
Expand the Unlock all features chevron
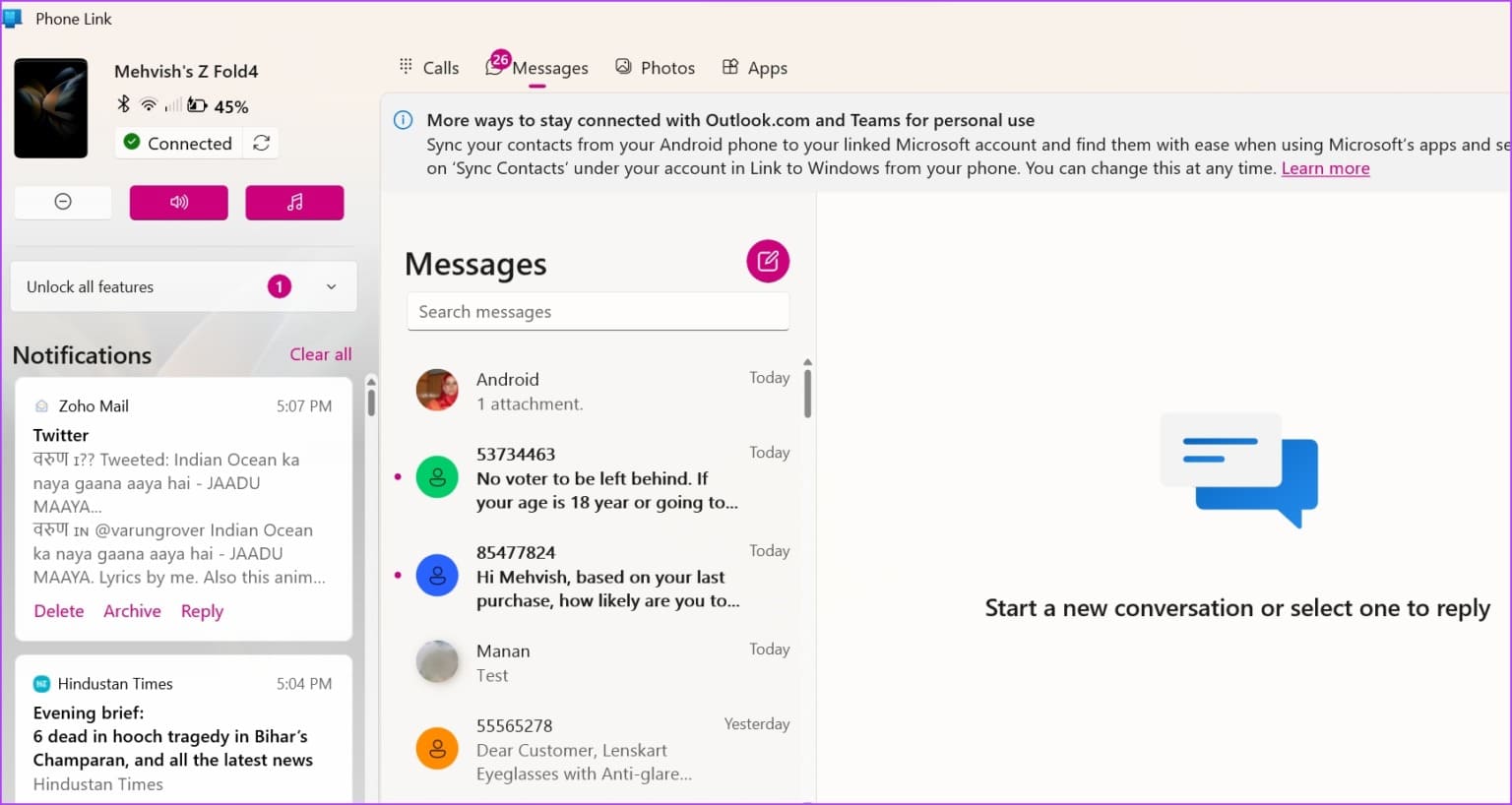tap(331, 286)
